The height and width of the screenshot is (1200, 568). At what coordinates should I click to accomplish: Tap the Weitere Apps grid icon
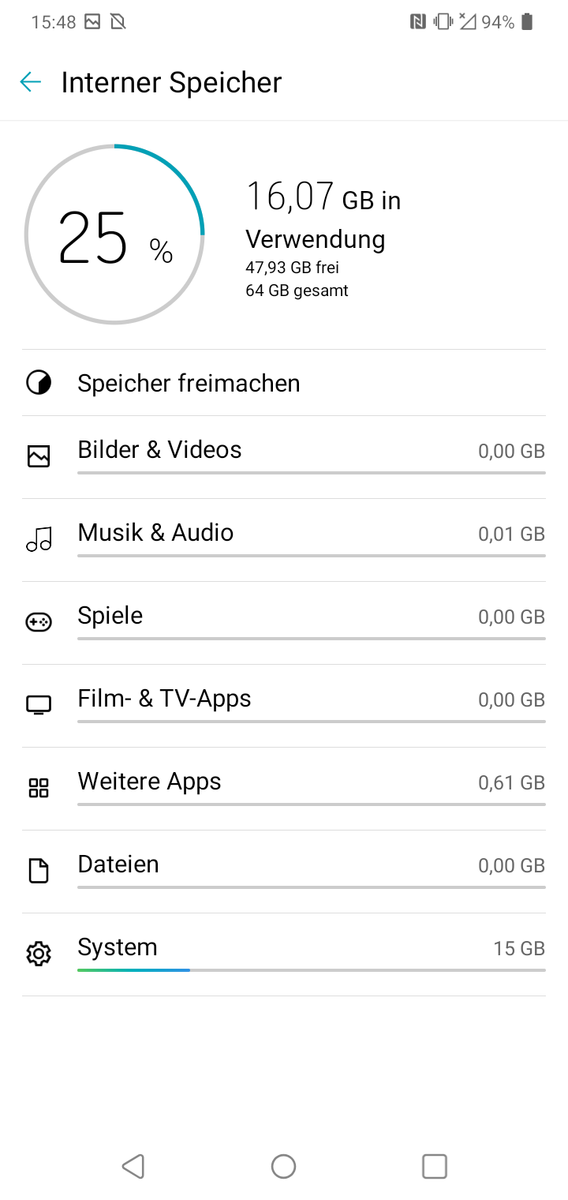pyautogui.click(x=38, y=788)
